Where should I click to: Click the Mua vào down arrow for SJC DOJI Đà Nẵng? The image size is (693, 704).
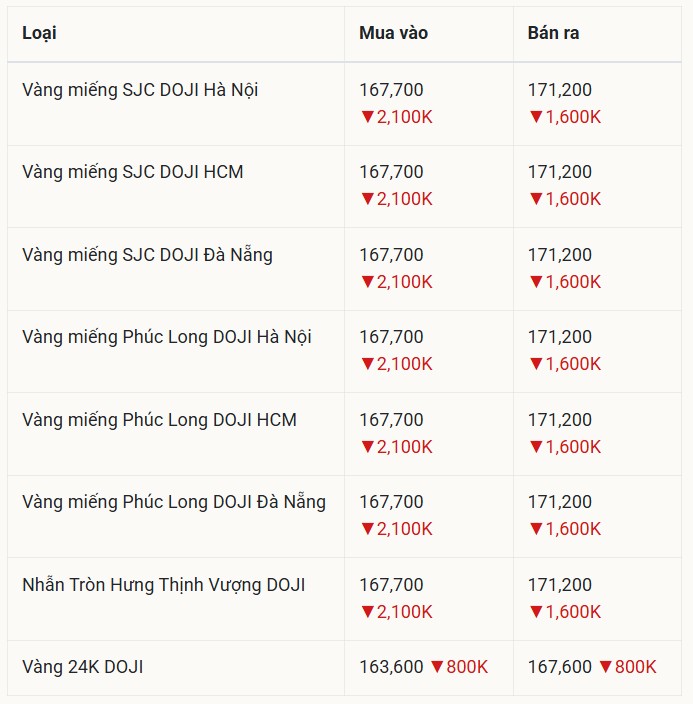tap(367, 283)
